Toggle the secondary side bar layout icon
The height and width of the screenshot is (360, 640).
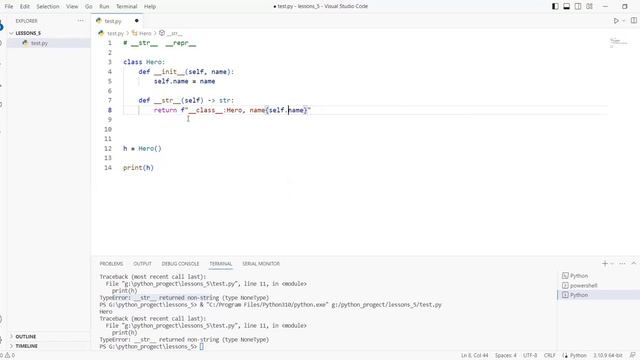(x=578, y=6)
